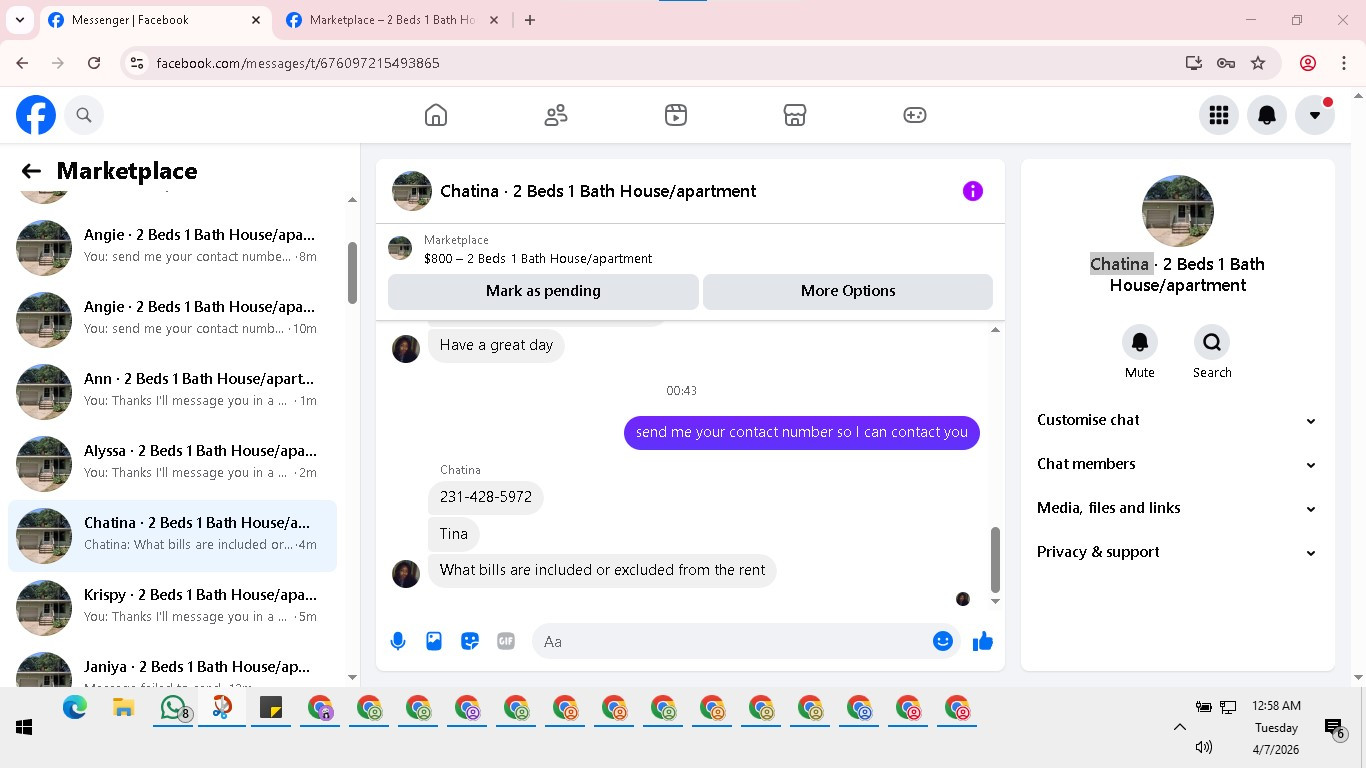This screenshot has width=1366, height=768.
Task: Record a voice clip with microphone icon
Action: click(398, 641)
